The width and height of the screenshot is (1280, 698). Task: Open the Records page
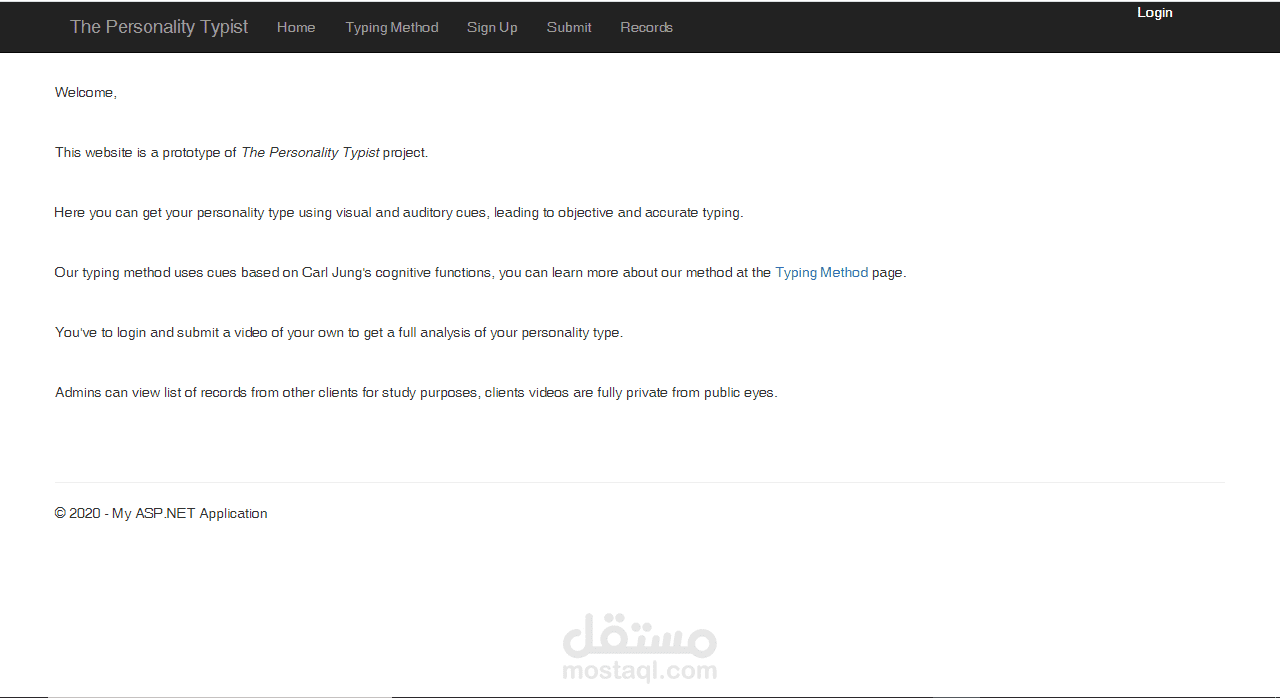(646, 27)
